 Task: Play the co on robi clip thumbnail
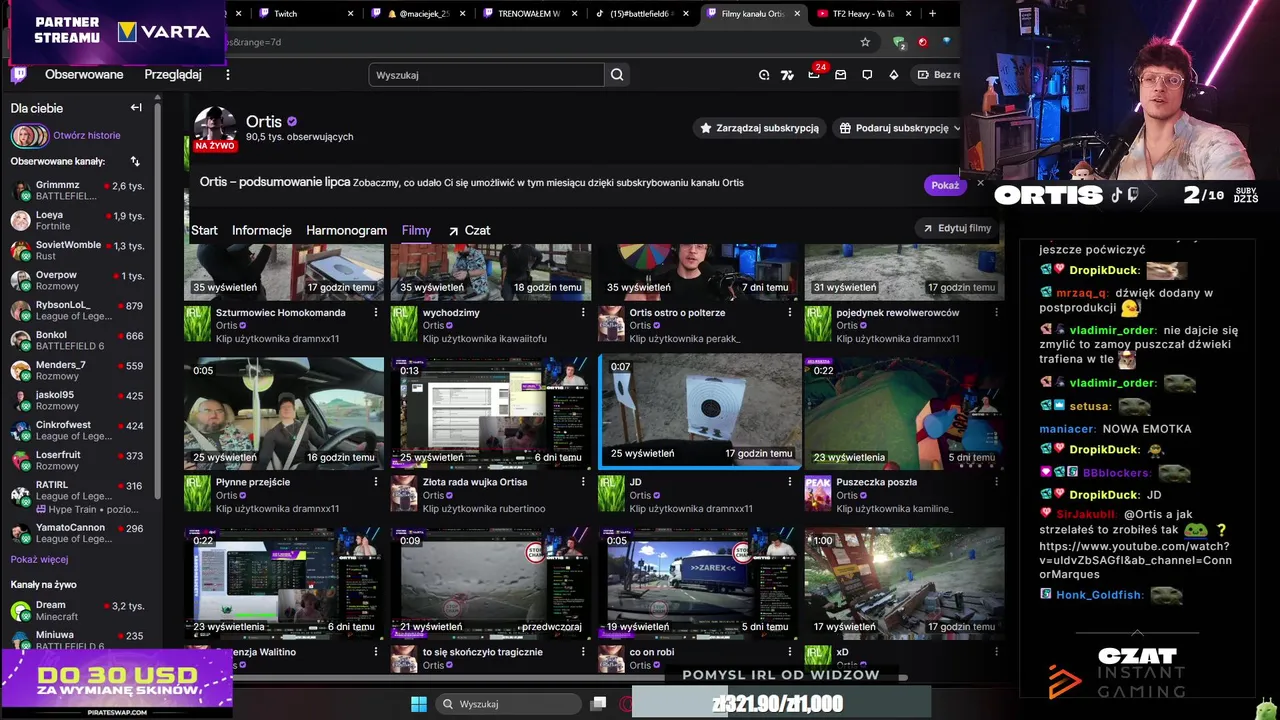pyautogui.click(x=698, y=583)
